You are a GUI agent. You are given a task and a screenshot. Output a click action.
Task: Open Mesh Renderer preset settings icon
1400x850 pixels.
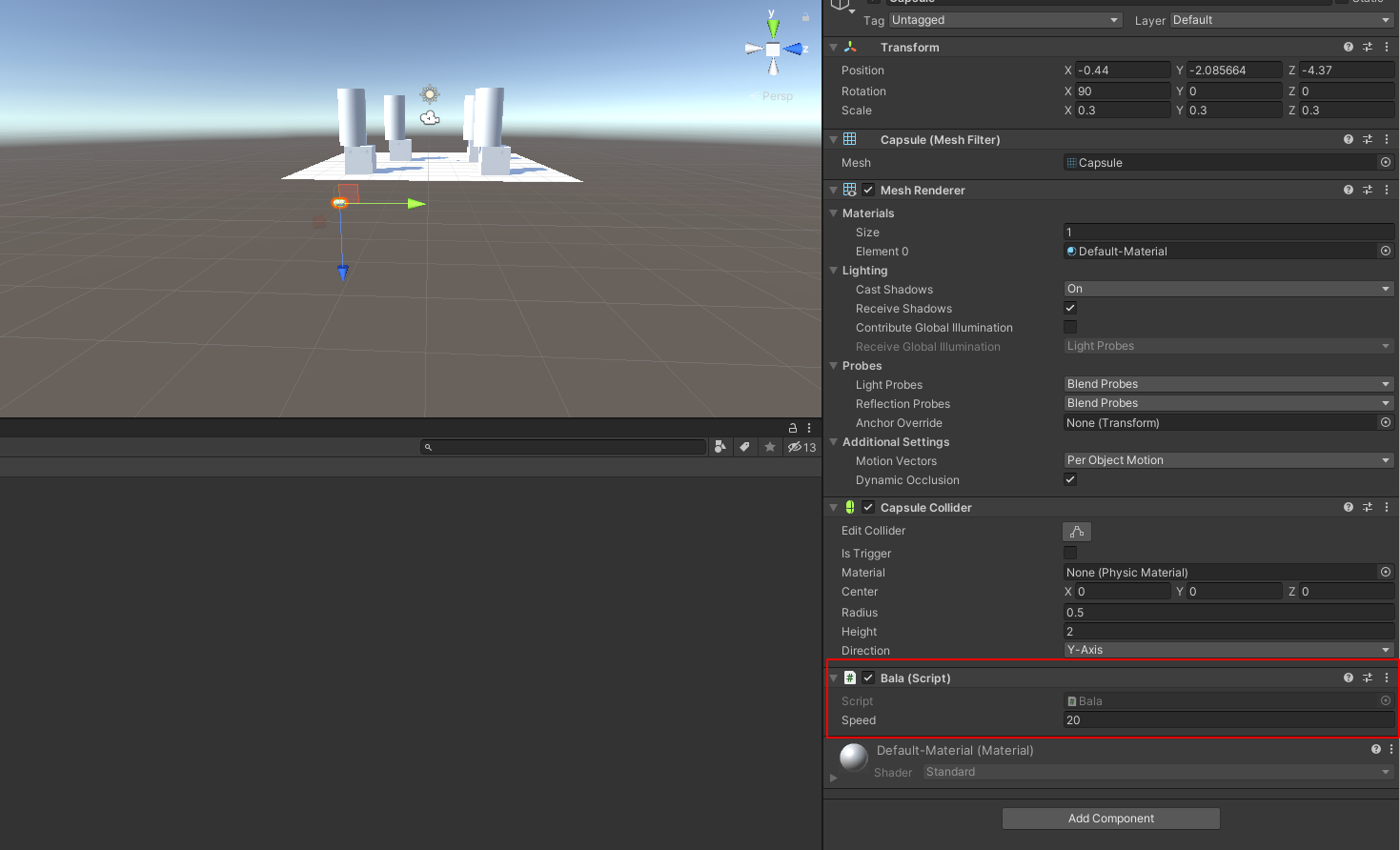[1368, 190]
